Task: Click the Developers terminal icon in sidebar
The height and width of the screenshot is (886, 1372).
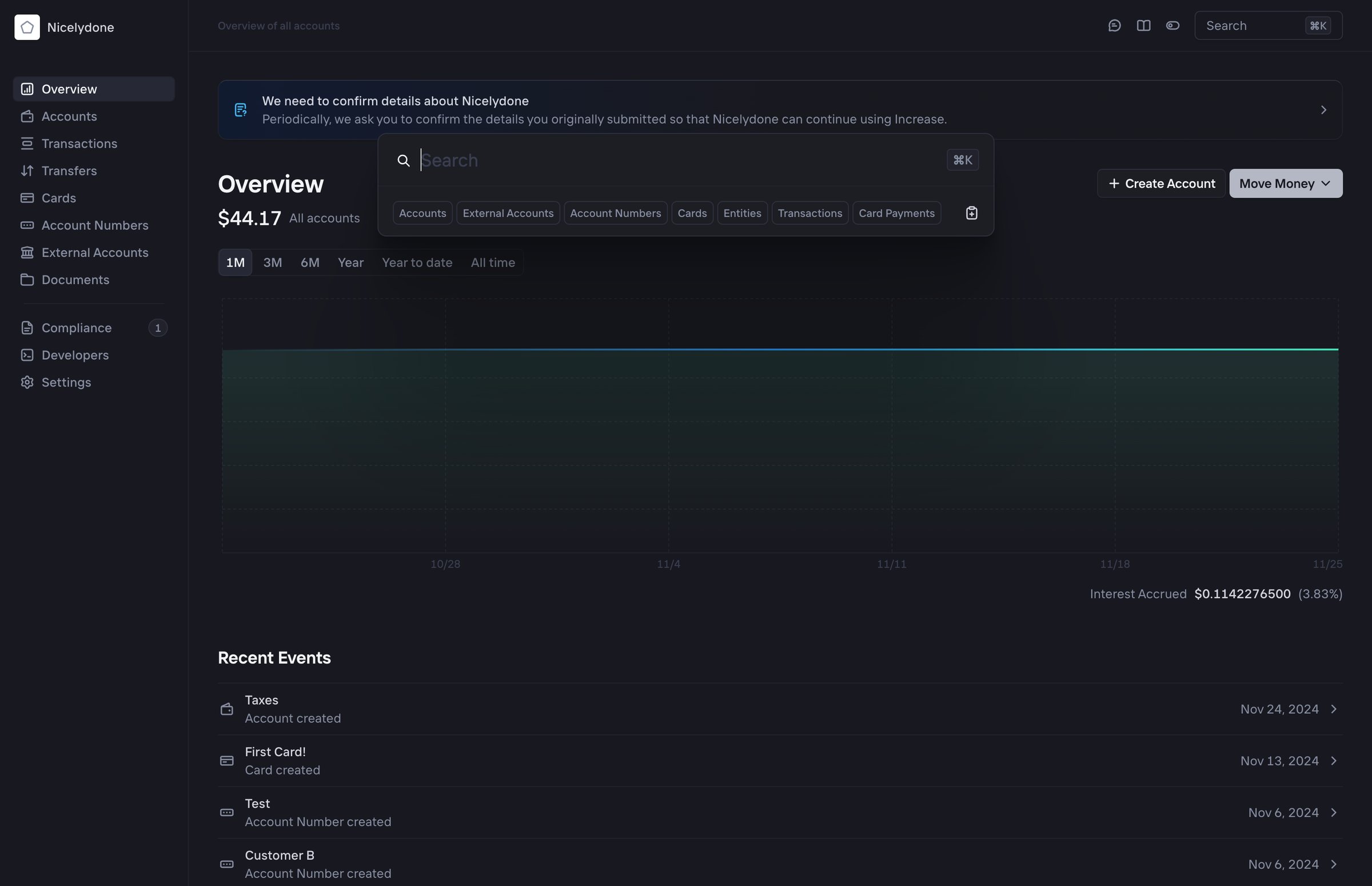Action: [x=27, y=355]
